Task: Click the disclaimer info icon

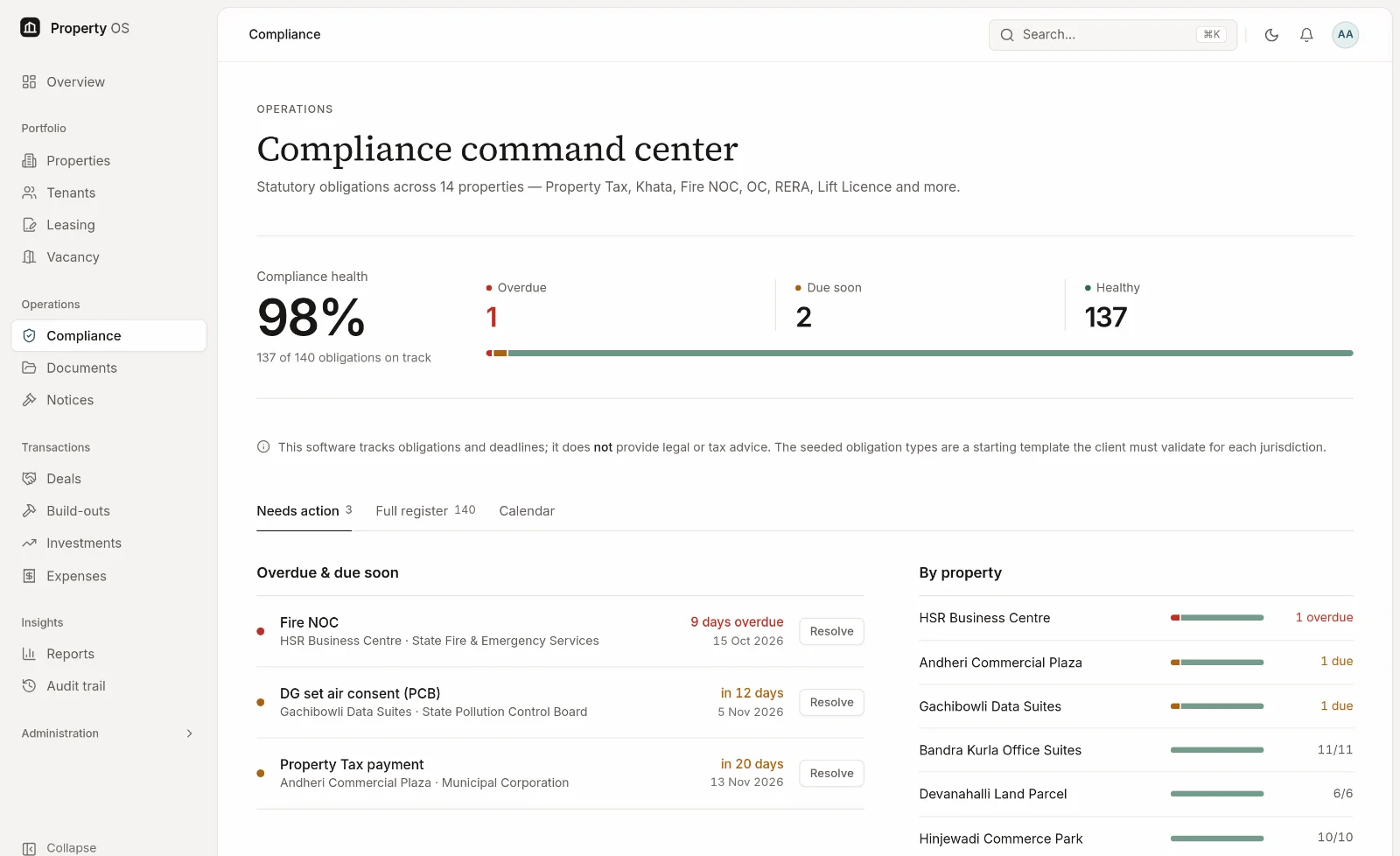Action: click(x=263, y=447)
